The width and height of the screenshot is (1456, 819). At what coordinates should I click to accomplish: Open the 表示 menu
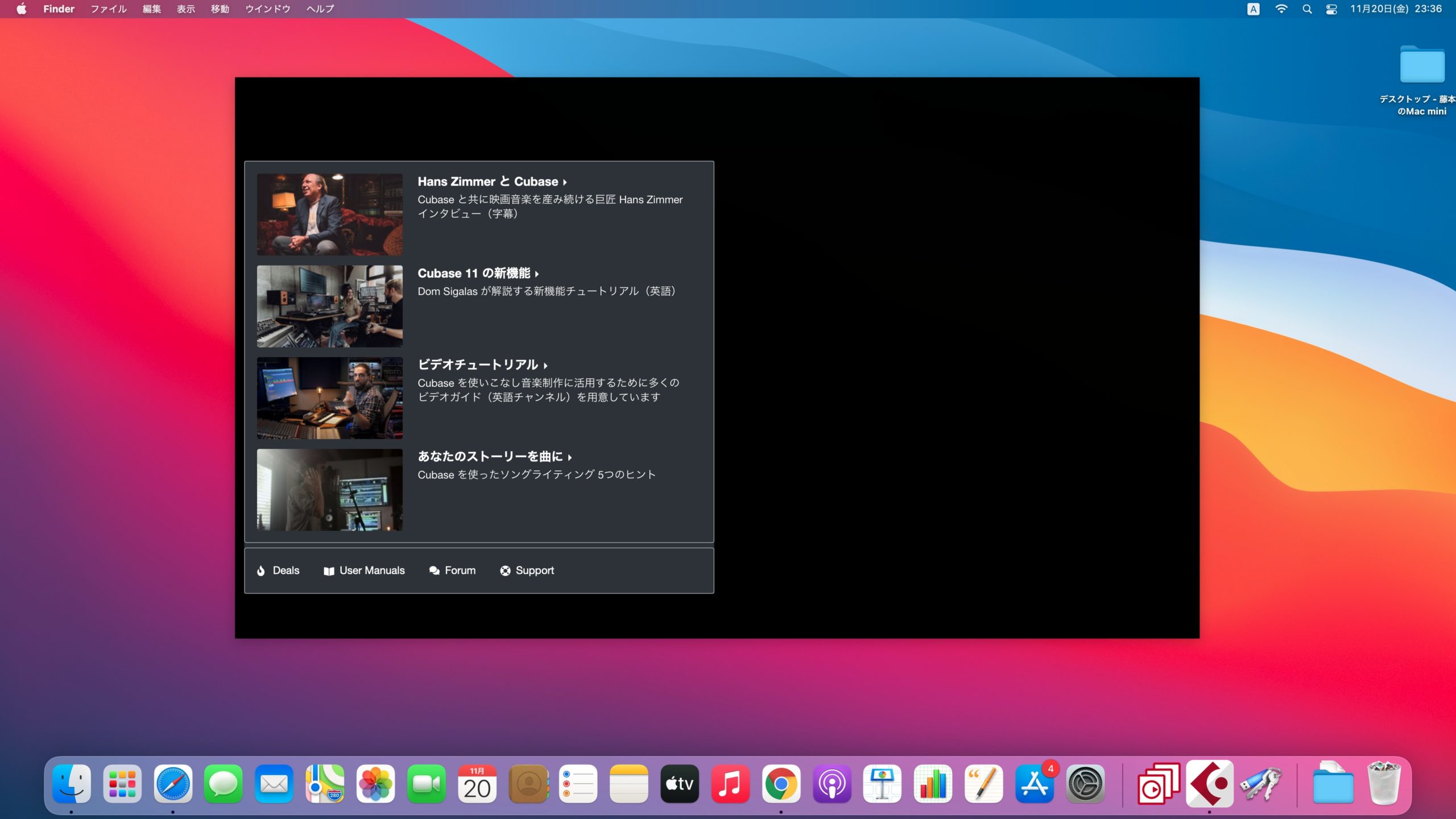coord(185,9)
